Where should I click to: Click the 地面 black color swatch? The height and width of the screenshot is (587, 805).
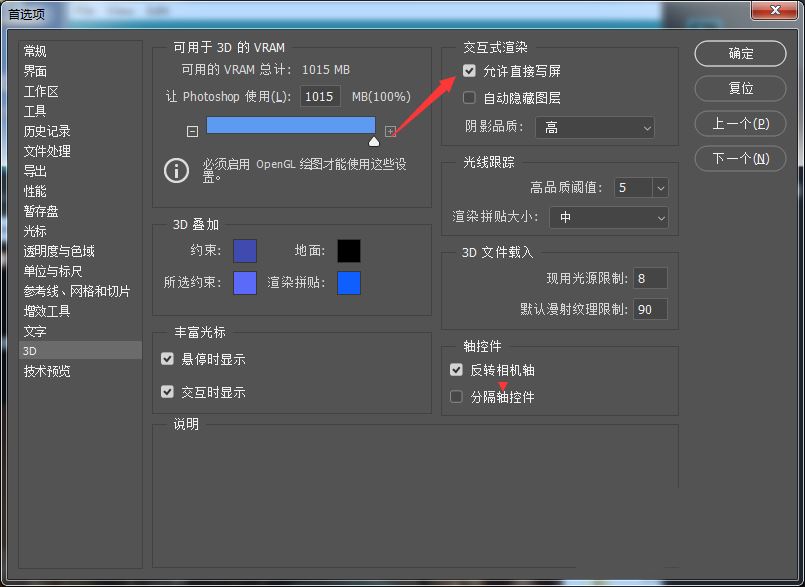coord(349,251)
